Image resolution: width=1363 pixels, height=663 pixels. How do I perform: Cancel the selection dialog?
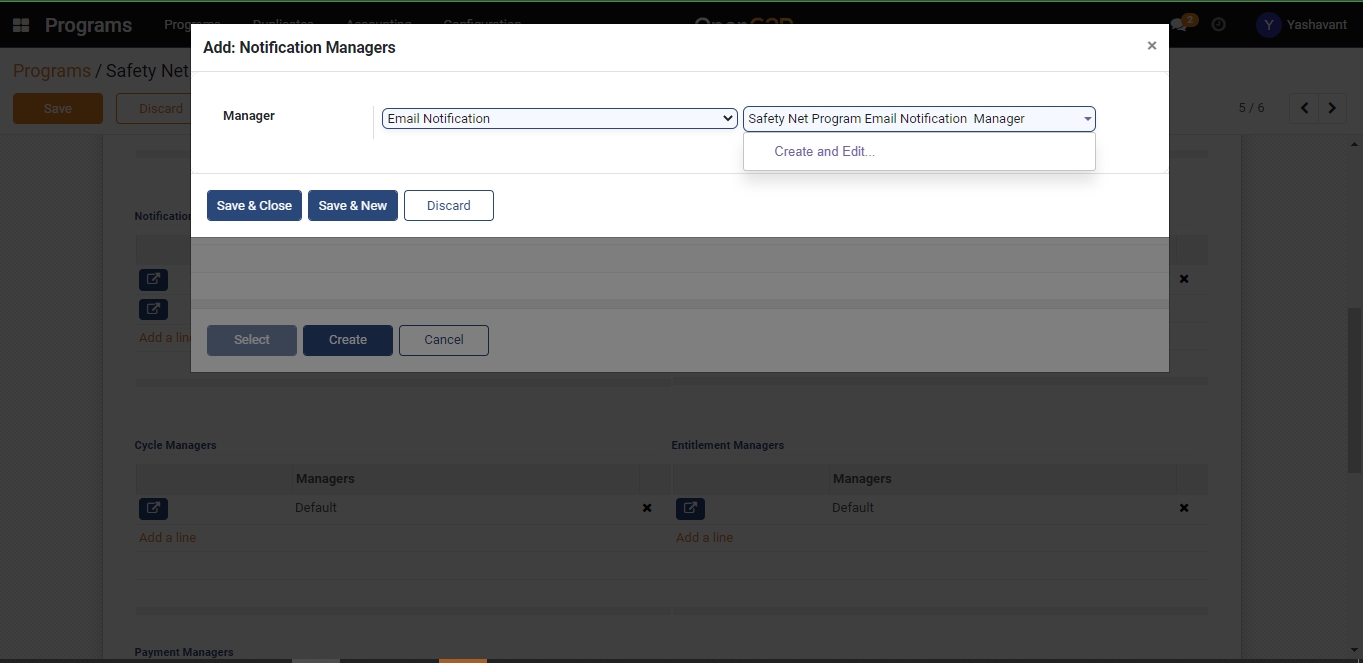click(x=443, y=340)
